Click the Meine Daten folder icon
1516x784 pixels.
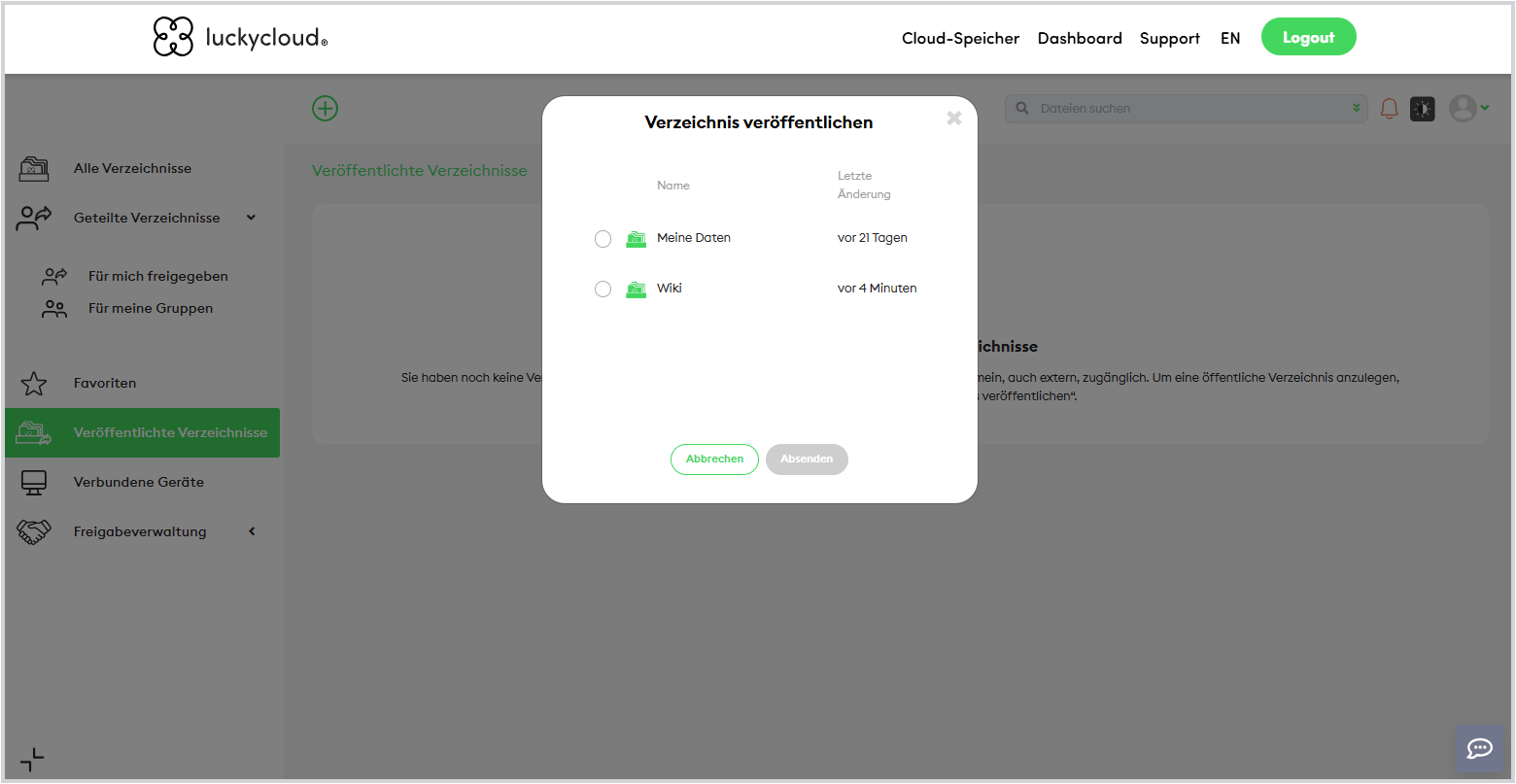(637, 238)
